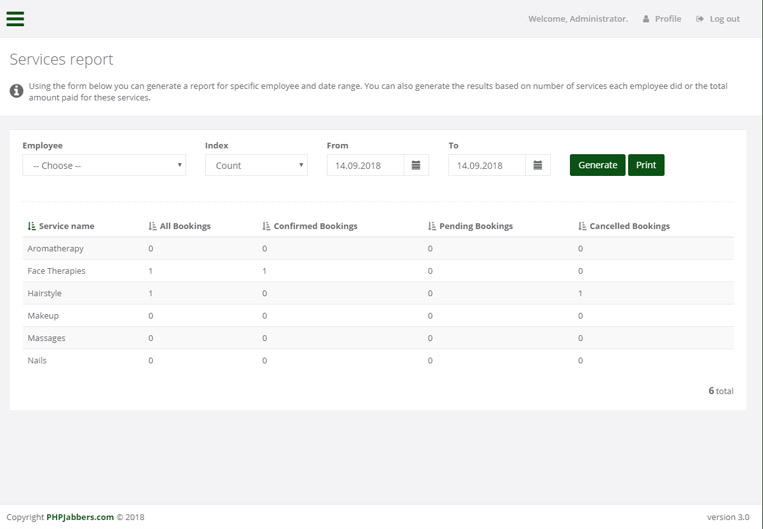Click the info icon beside description

tap(17, 91)
